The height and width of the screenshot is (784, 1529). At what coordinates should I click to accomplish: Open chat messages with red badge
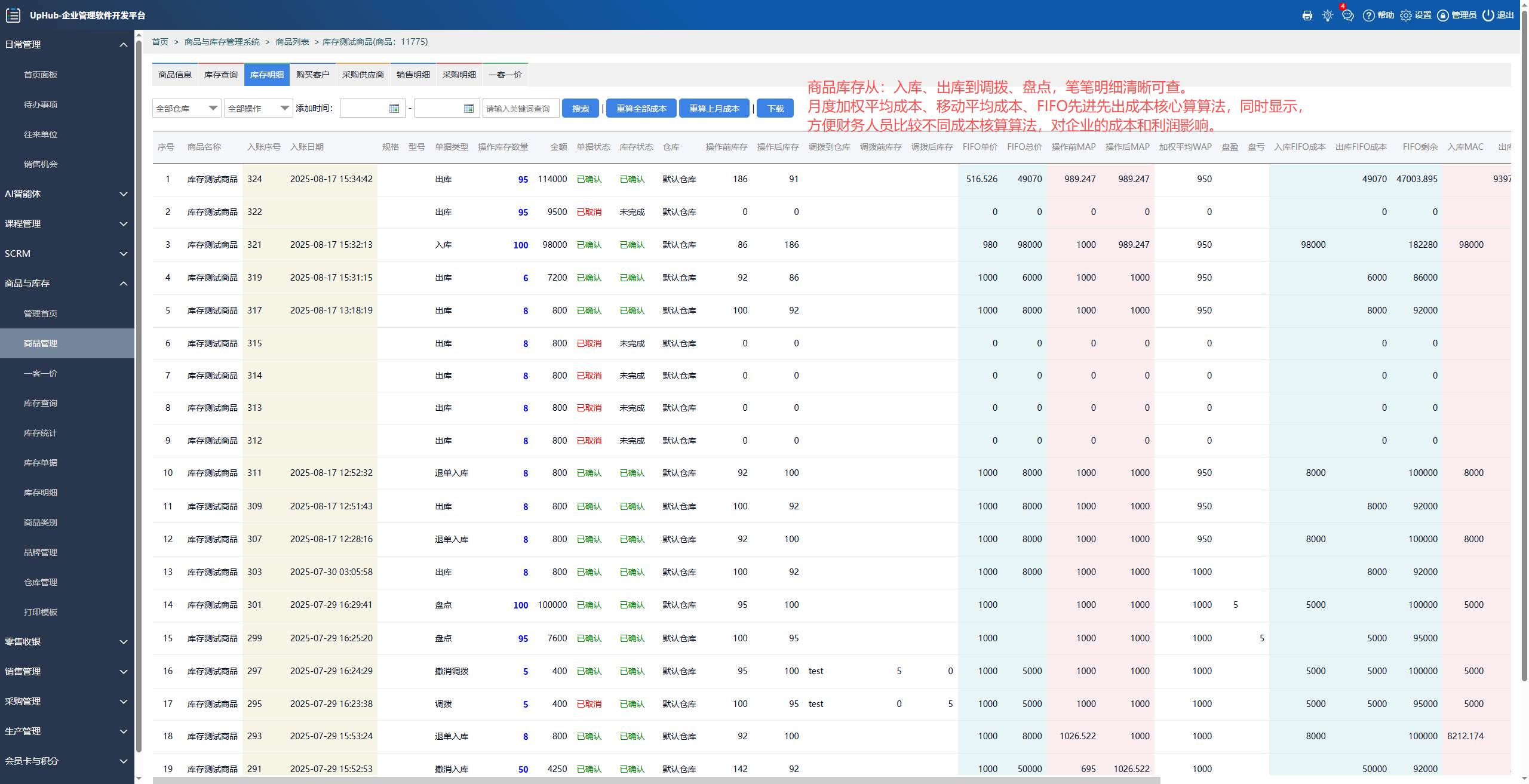click(1347, 16)
